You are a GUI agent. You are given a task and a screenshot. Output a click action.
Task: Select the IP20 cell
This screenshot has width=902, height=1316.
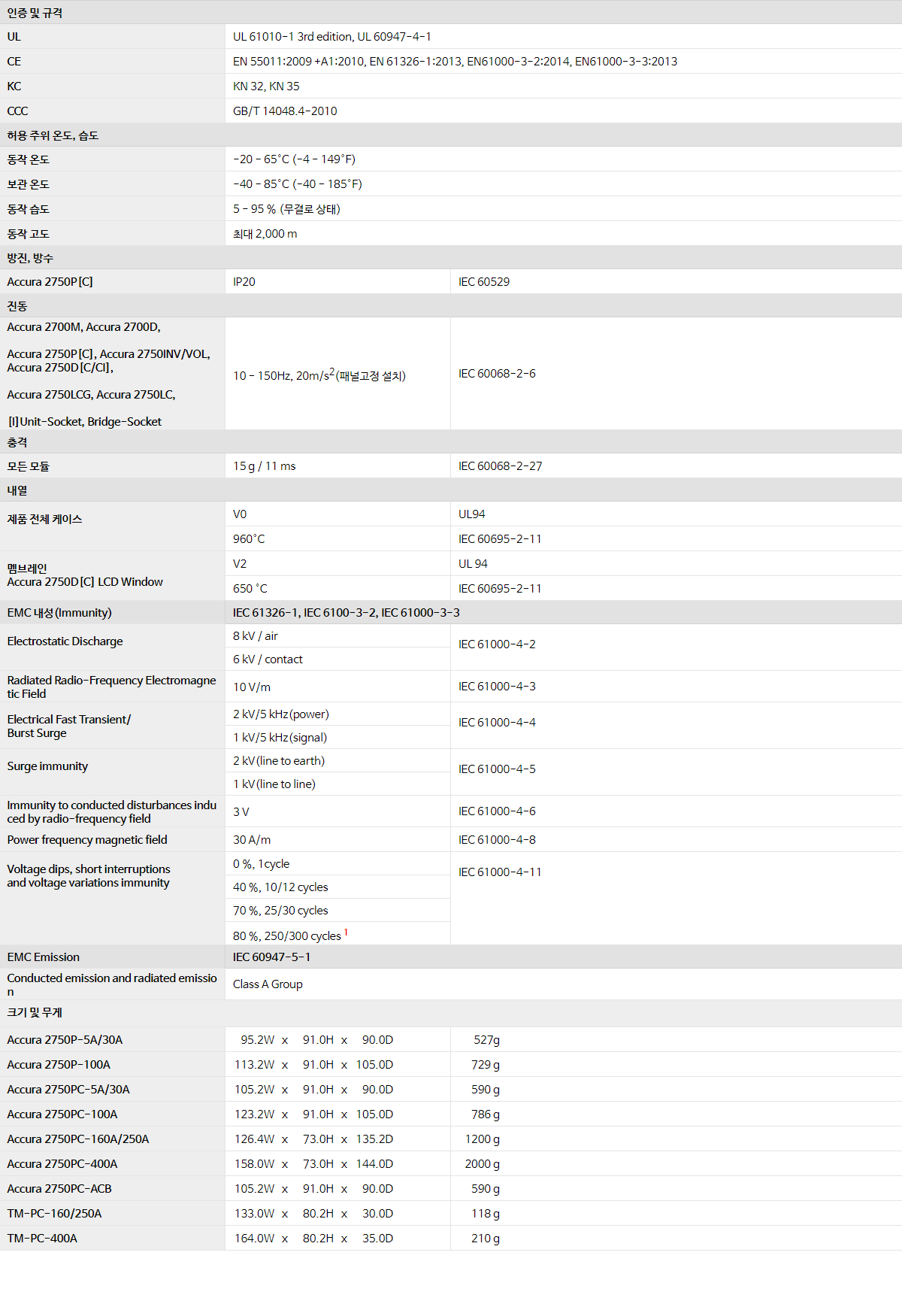click(244, 282)
